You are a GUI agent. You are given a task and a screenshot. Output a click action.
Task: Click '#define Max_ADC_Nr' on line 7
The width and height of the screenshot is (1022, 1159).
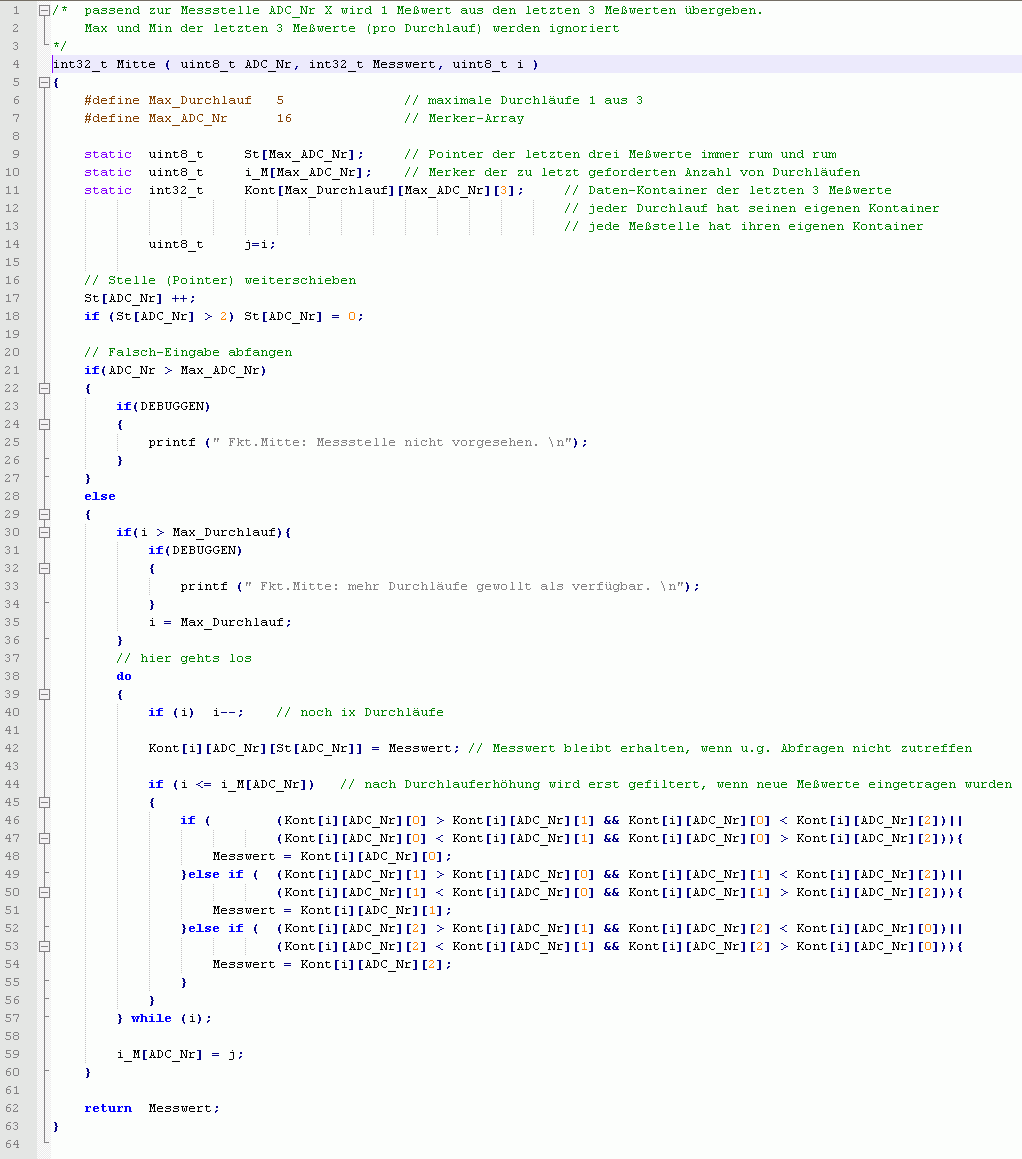[x=156, y=118]
